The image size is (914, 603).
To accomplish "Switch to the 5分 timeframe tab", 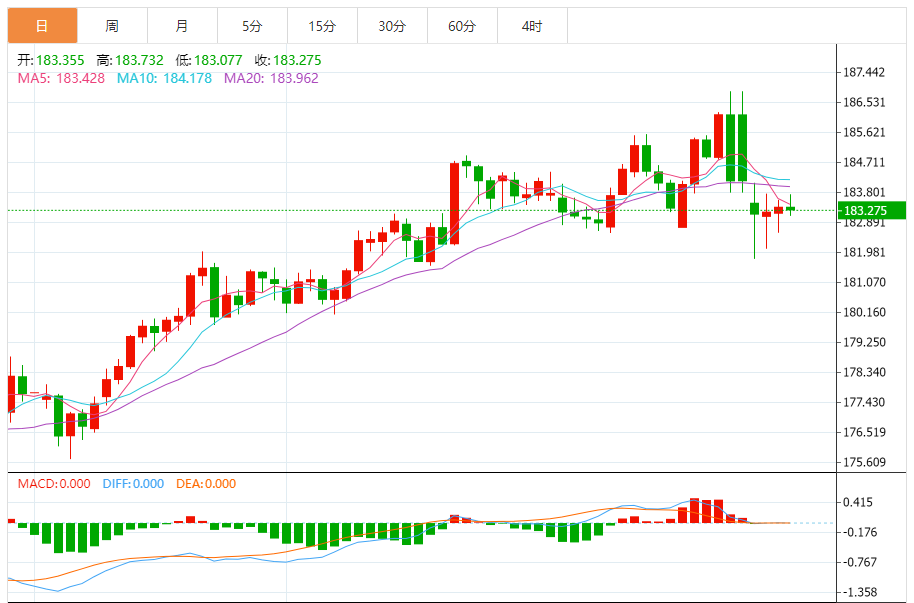I will [x=252, y=26].
